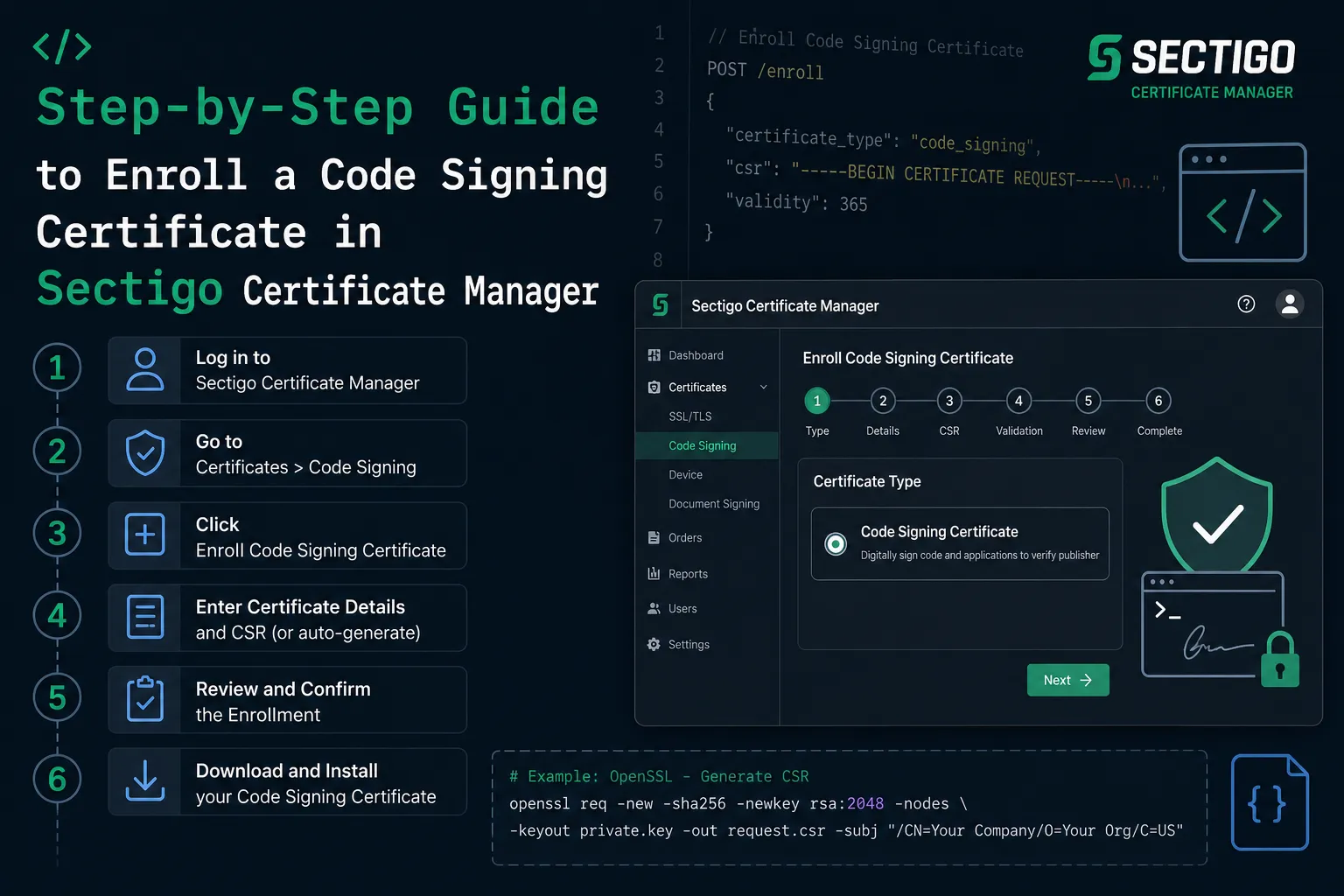This screenshot has height=896, width=1344.
Task: Click the -keyout private.key command line
Action: (846, 830)
